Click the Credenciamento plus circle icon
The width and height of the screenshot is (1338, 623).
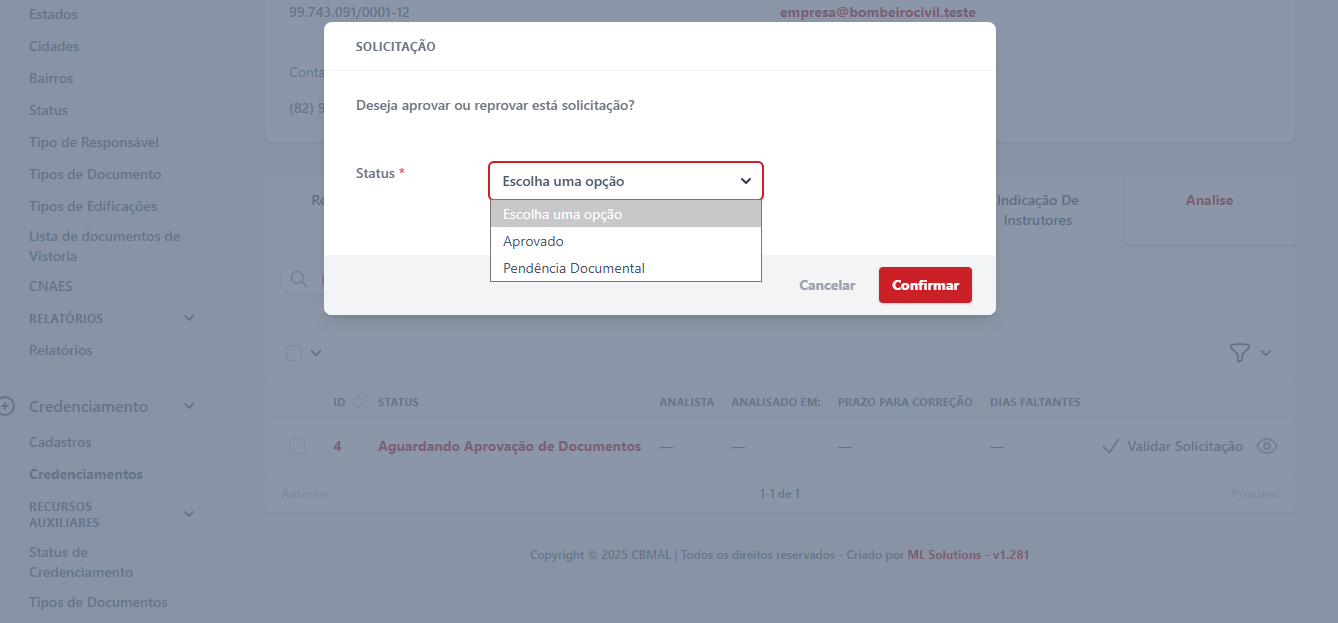(7, 406)
